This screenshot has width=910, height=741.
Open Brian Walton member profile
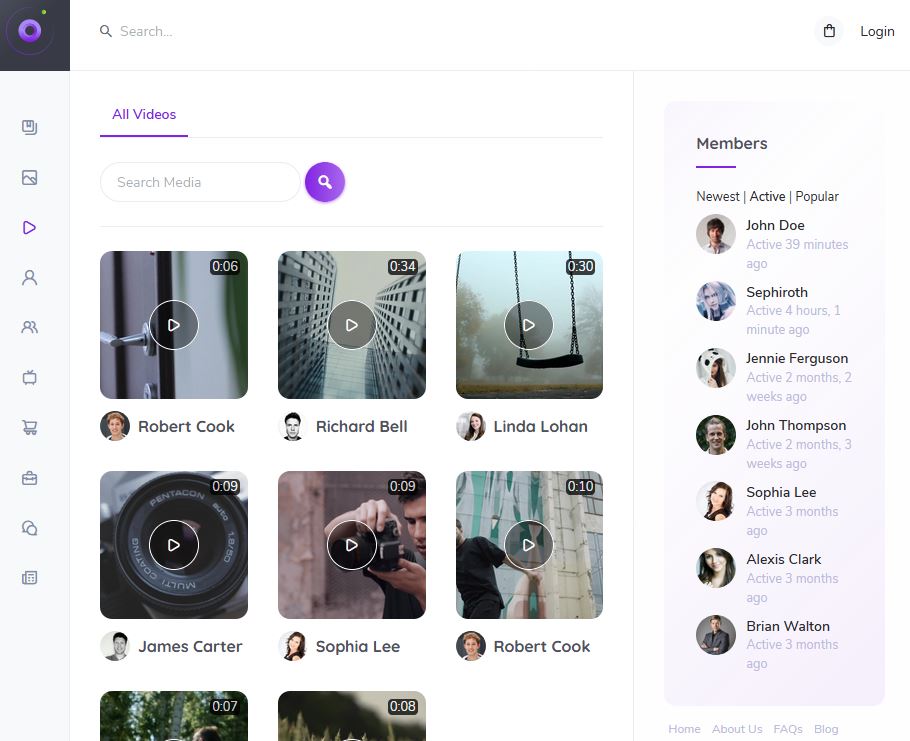click(x=788, y=626)
